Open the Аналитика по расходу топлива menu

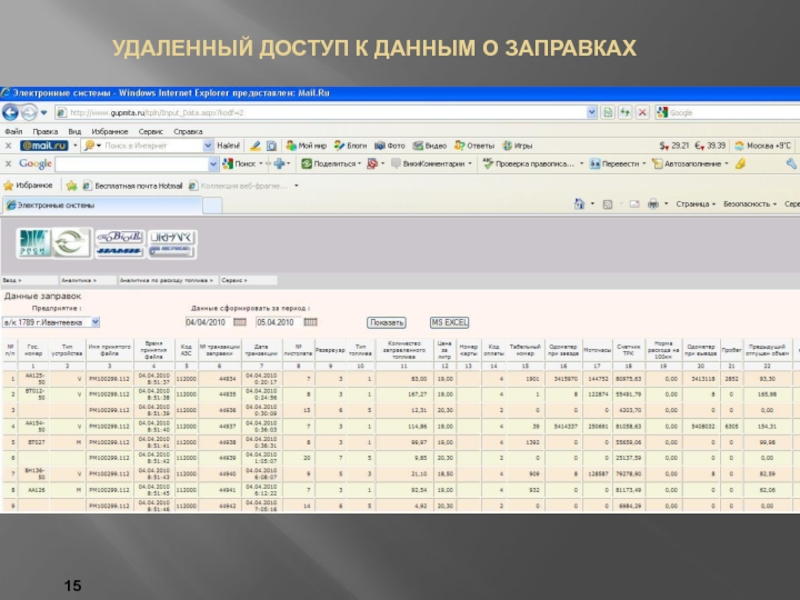[167, 282]
